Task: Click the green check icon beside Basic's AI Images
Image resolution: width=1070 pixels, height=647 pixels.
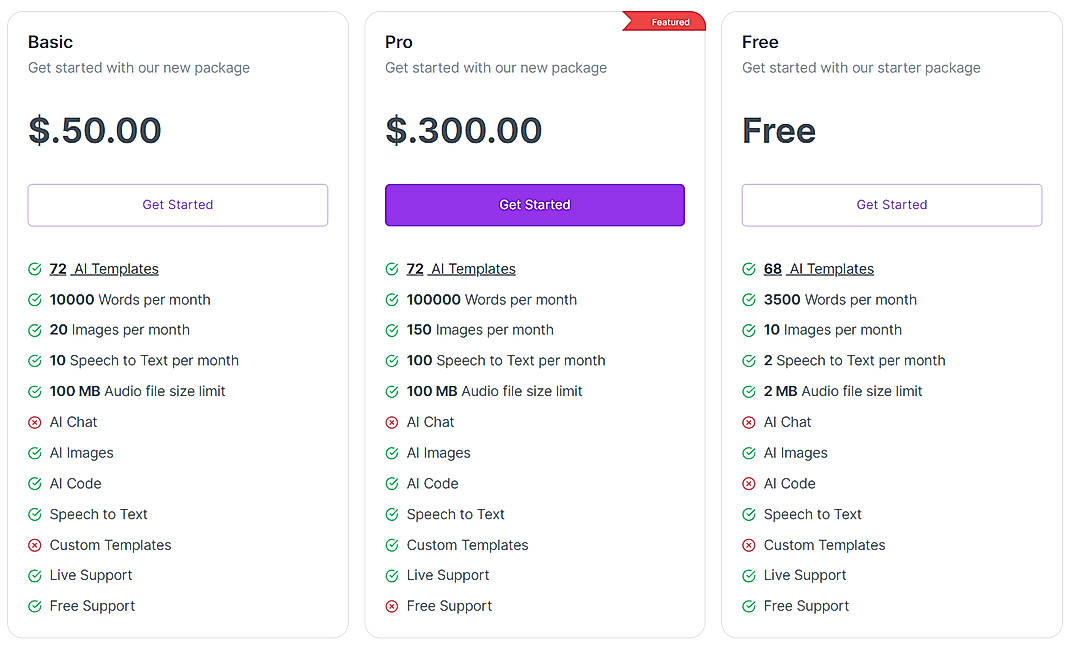Action: (34, 453)
